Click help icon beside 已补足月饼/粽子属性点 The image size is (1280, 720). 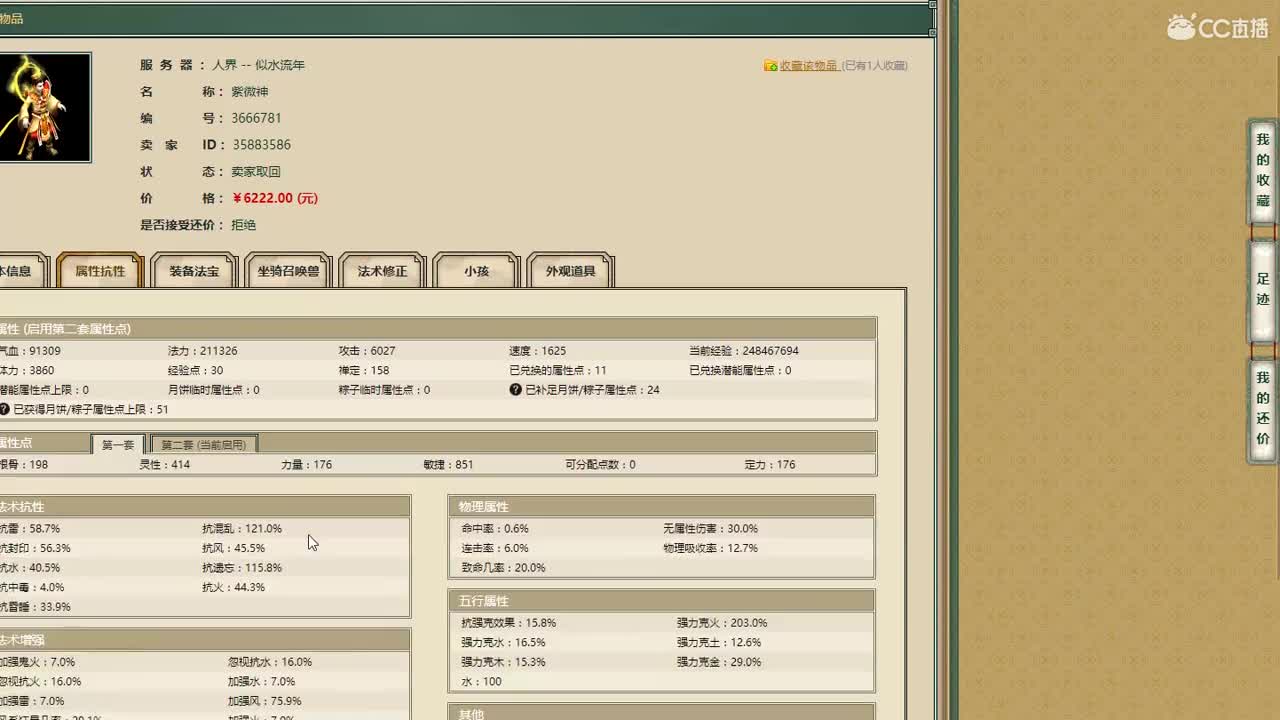(516, 389)
